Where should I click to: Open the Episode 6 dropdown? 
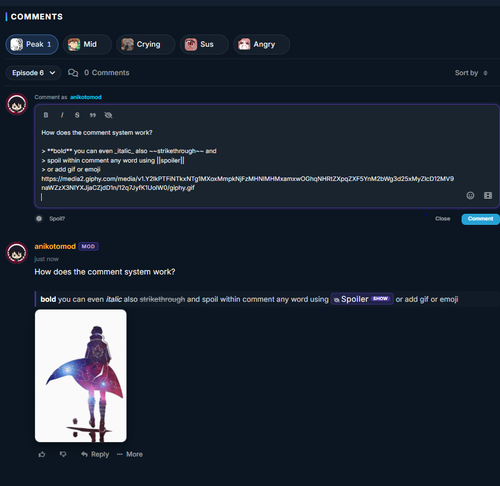(33, 73)
